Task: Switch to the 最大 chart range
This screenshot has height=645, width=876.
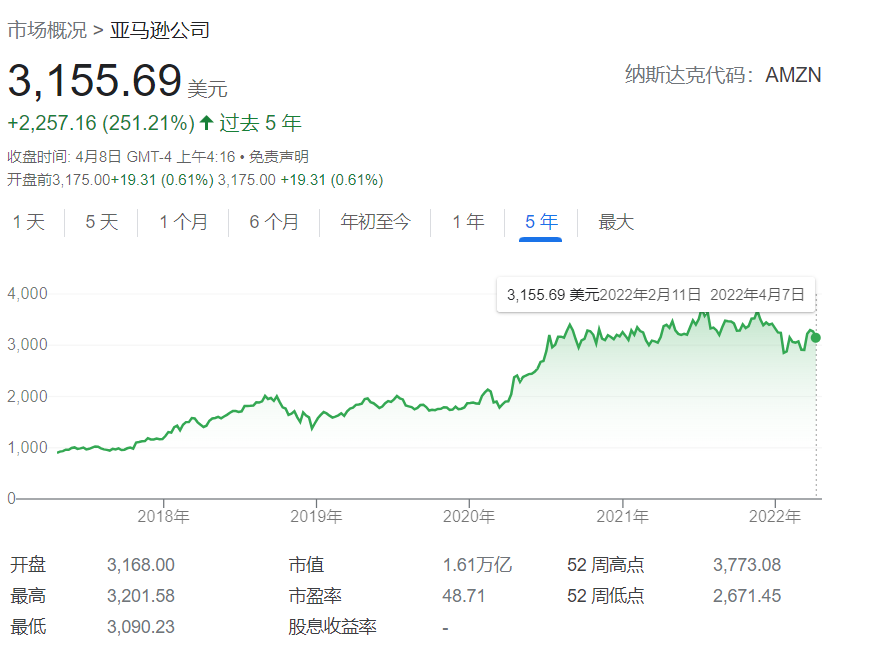Action: (x=616, y=222)
